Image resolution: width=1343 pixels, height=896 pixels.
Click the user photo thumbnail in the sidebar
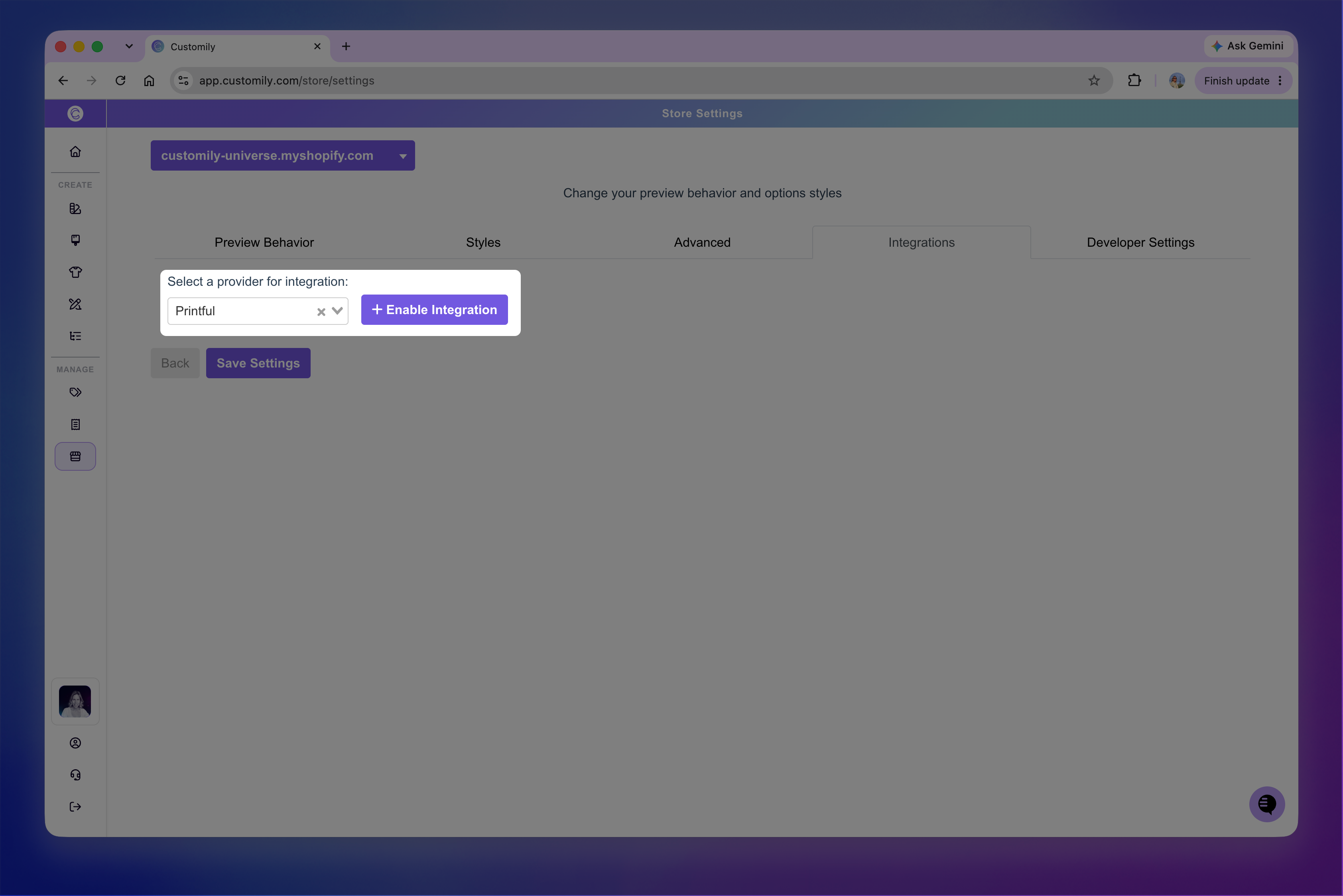click(75, 701)
